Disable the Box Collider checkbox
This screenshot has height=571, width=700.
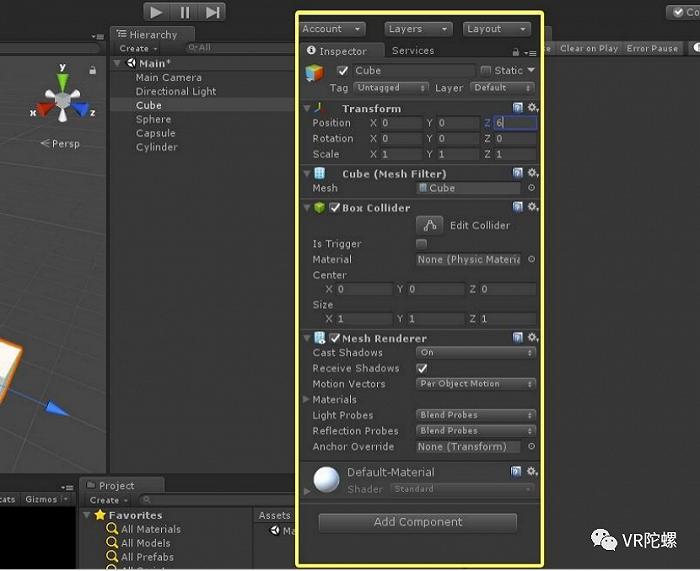tap(334, 208)
